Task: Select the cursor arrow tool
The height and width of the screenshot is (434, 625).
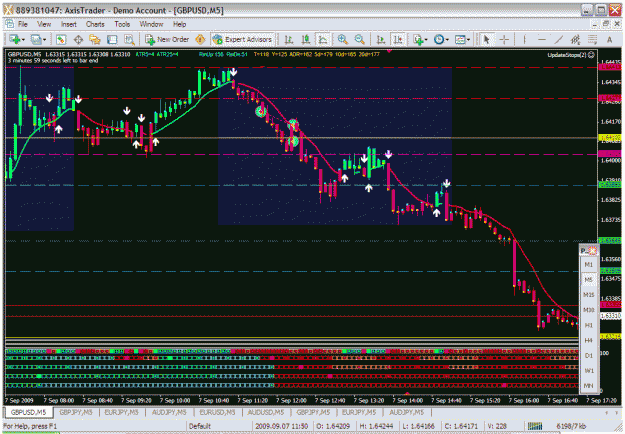Action: coord(486,39)
